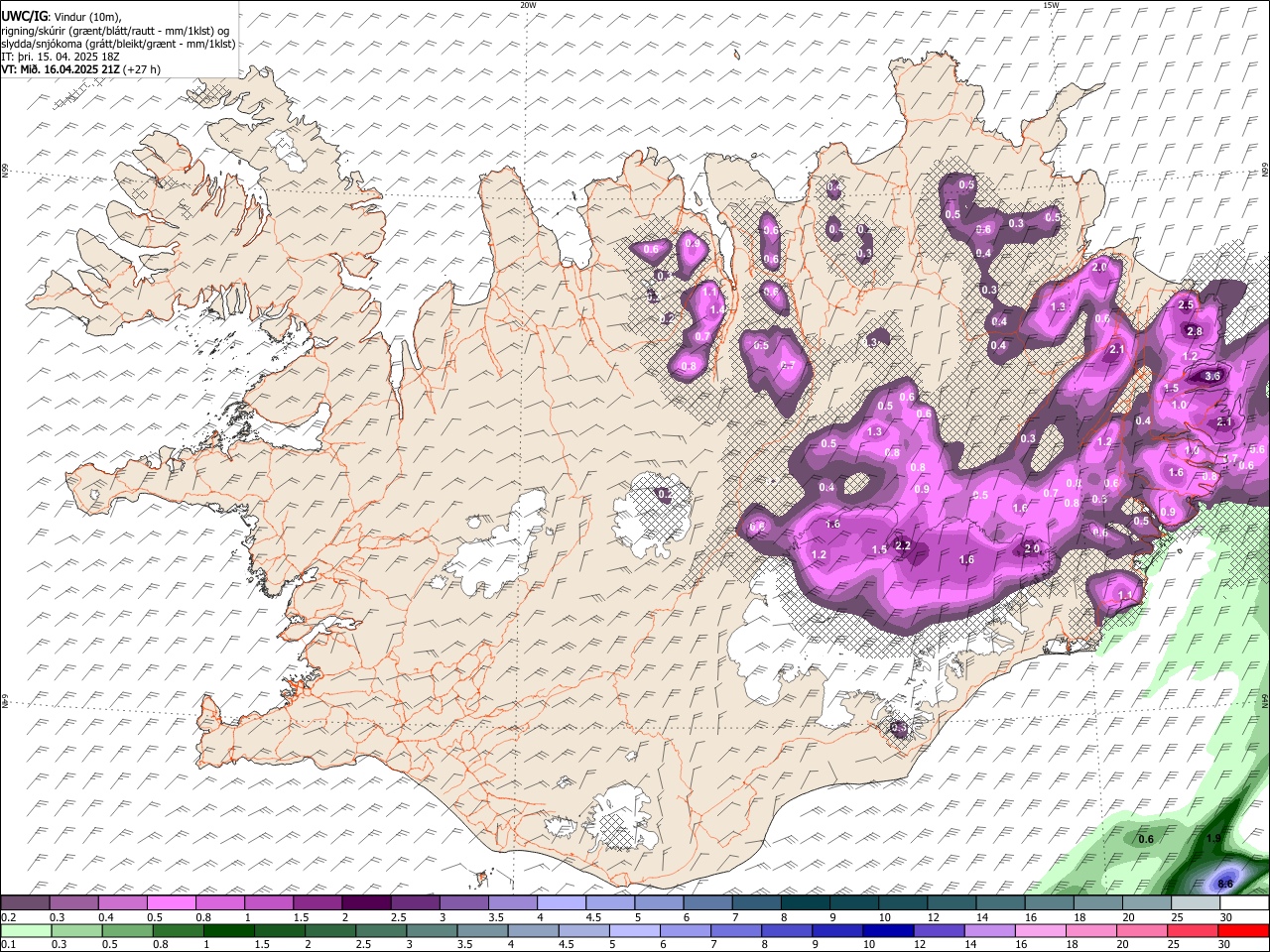This screenshot has width=1270, height=952.
Task: Click the rain legend swatch labeled 0.1
Action: (26, 930)
